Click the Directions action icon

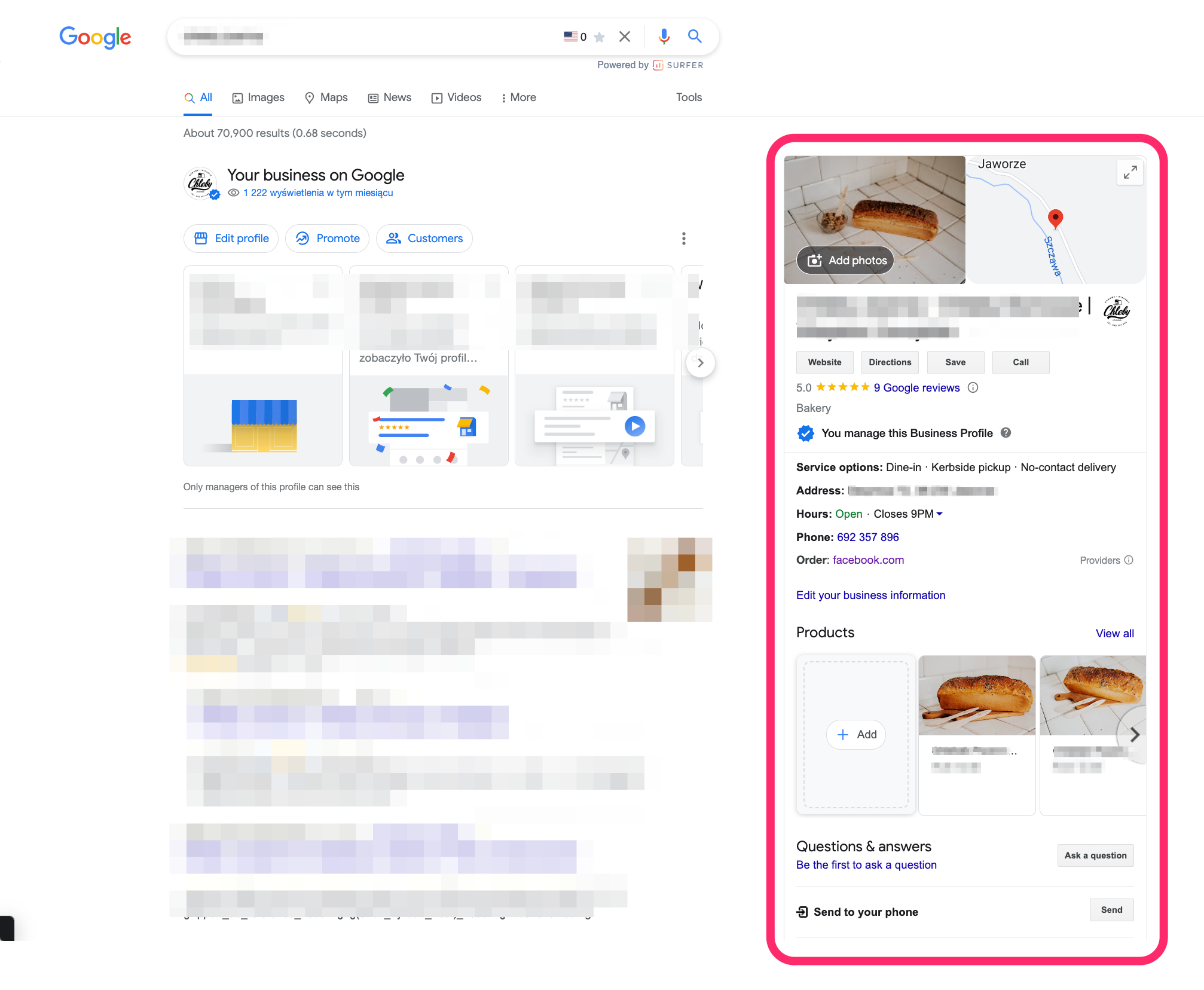pos(890,362)
